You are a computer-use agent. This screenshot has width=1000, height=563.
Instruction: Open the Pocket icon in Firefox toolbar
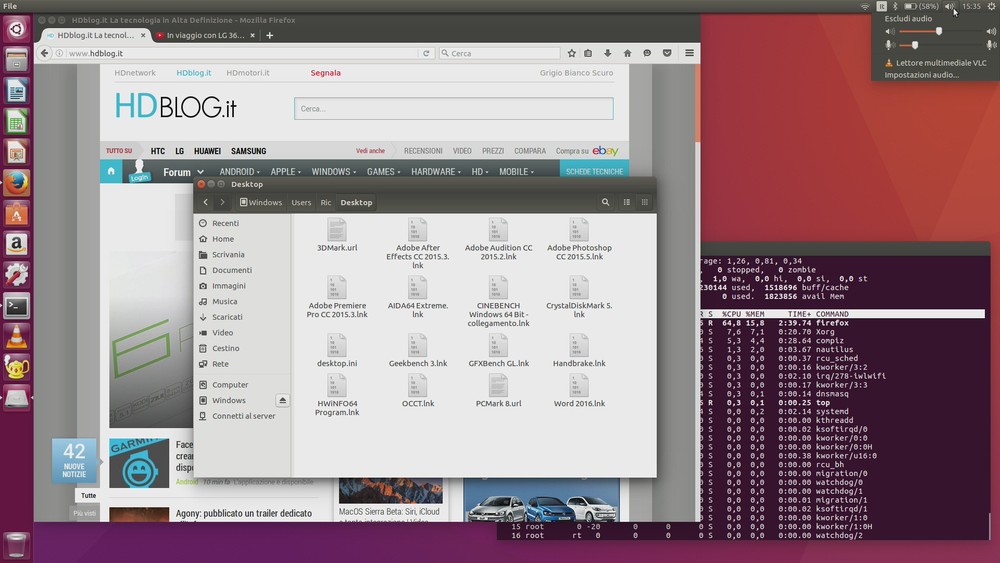click(x=667, y=53)
